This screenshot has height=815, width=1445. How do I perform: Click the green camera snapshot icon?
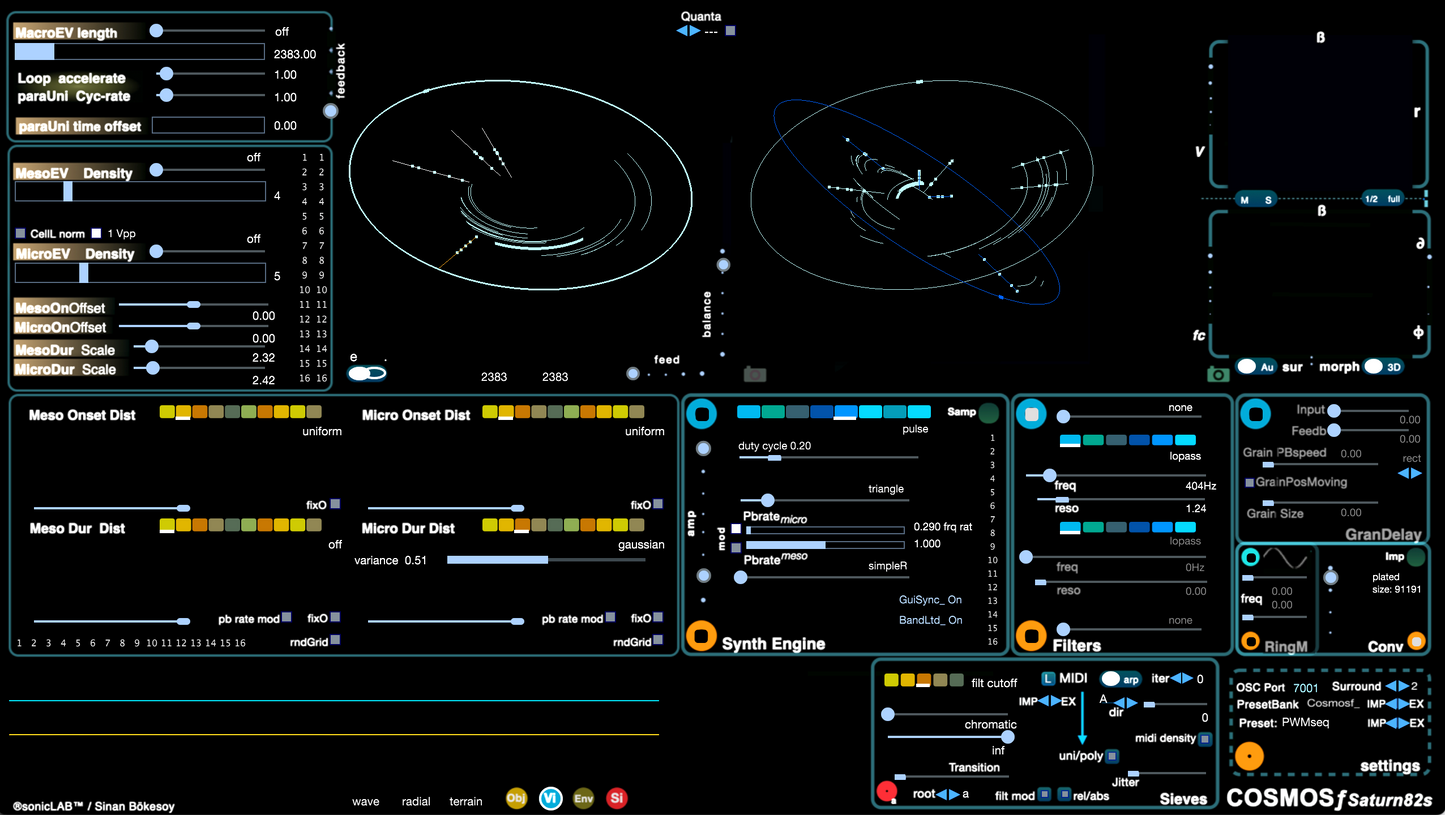1217,374
